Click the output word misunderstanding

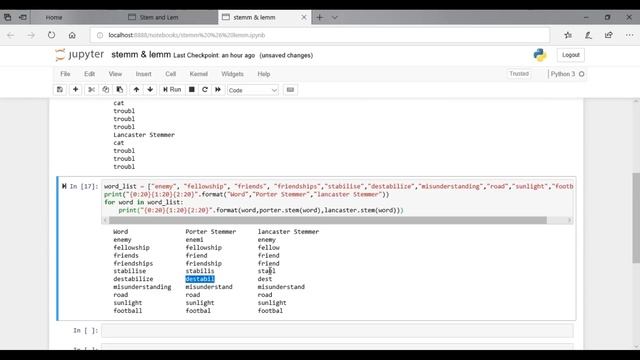(142, 287)
